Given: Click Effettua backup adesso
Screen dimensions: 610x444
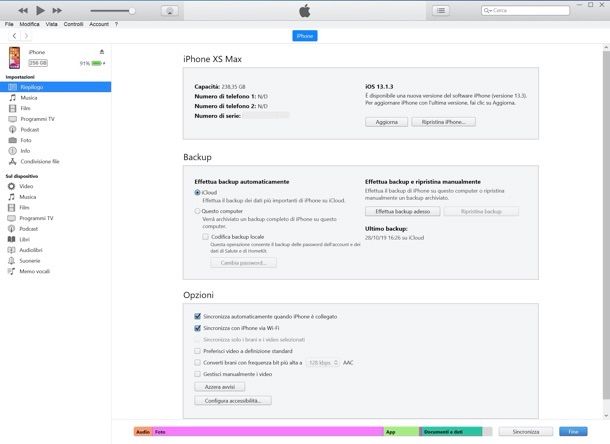Looking at the screenshot, I should (x=403, y=211).
